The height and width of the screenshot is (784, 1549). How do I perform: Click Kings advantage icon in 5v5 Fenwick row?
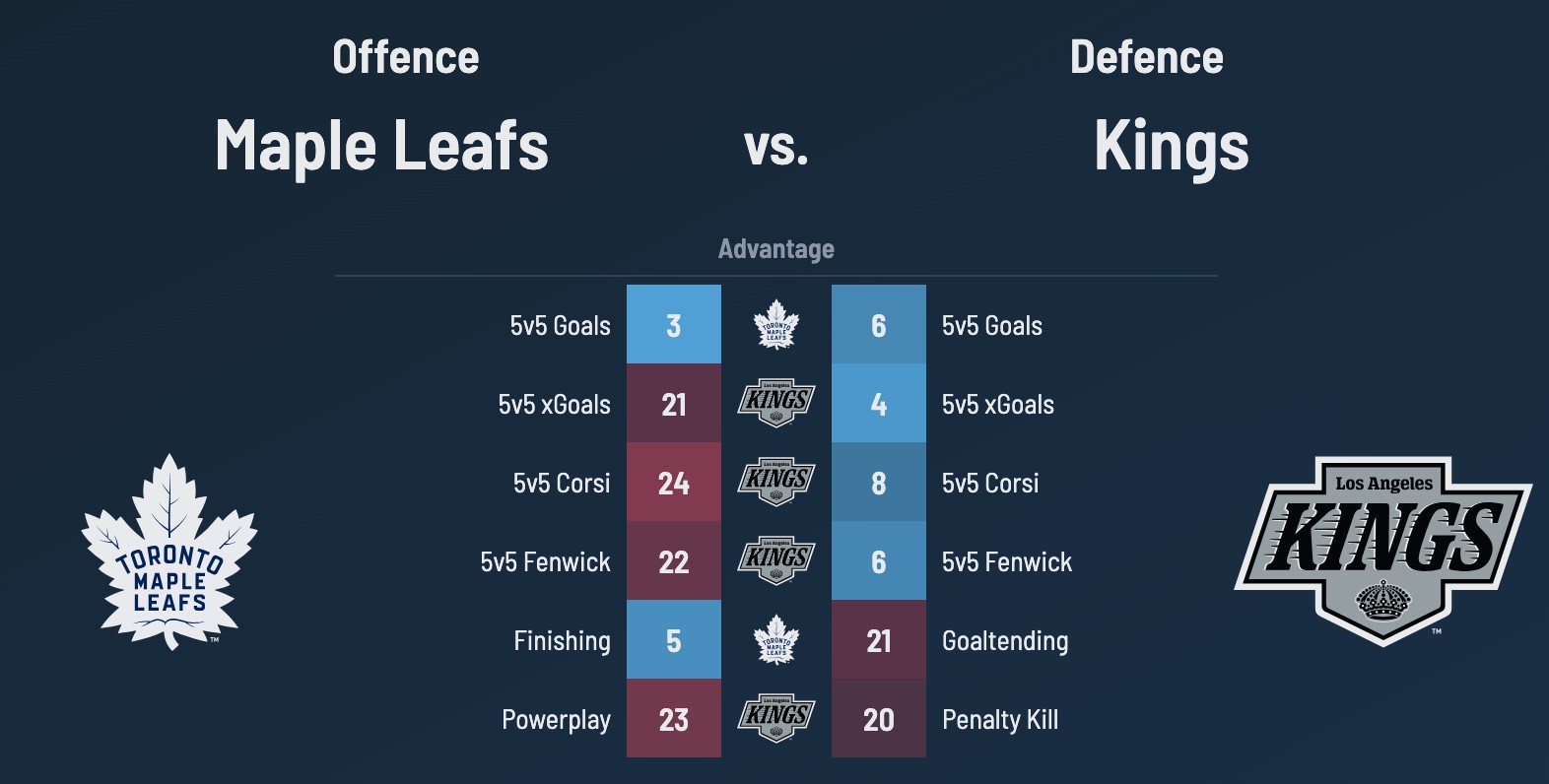click(x=776, y=561)
